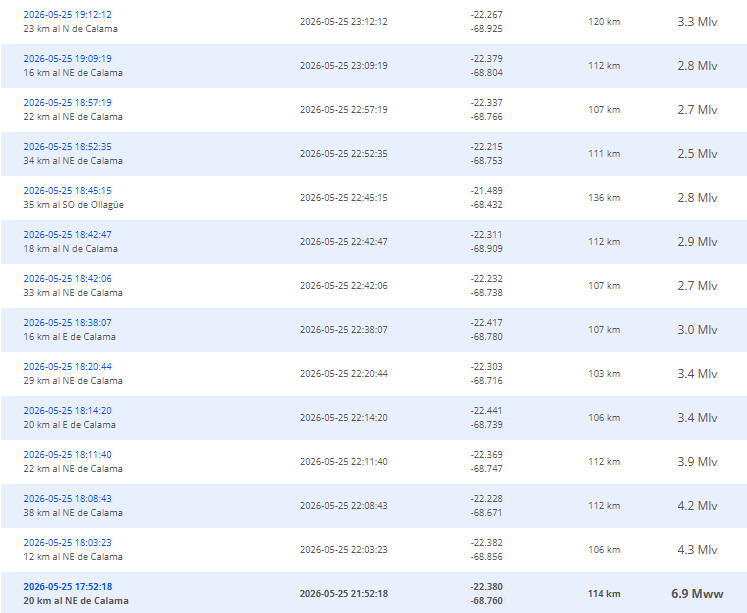Open the 2026-05-25 18:42:47 event link

(x=67, y=235)
